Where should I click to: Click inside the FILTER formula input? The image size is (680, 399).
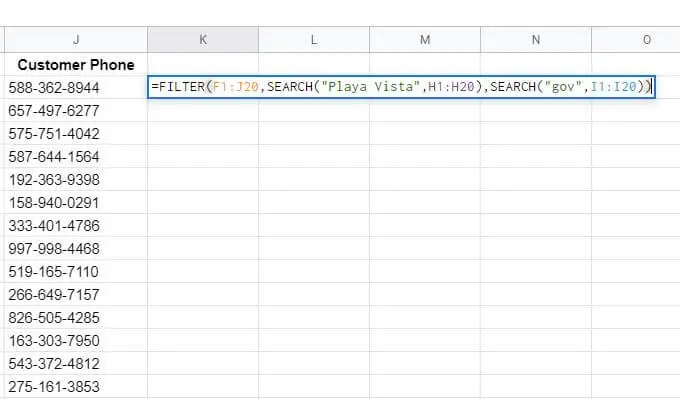coord(401,87)
